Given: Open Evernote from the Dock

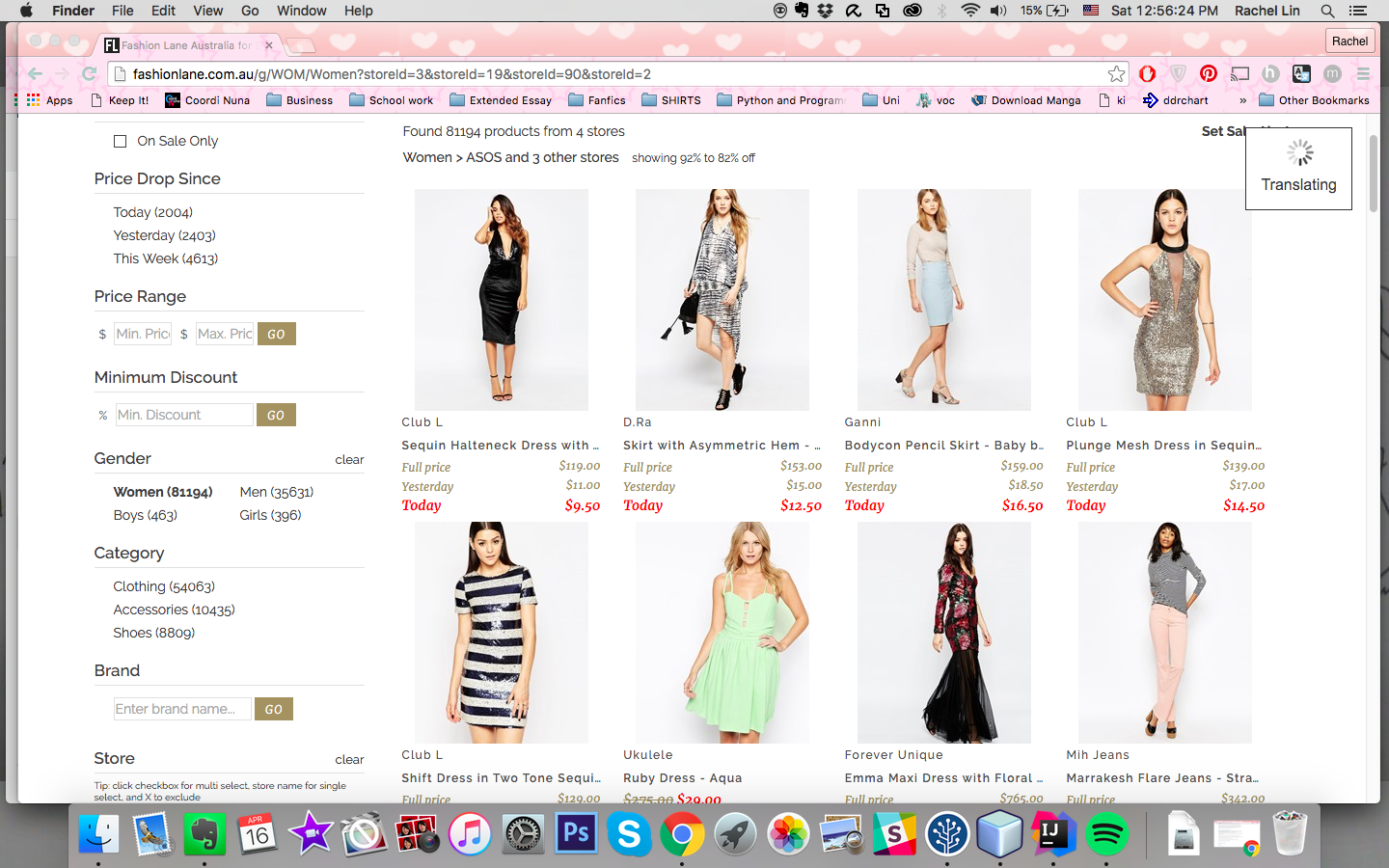Looking at the screenshot, I should click(x=204, y=833).
